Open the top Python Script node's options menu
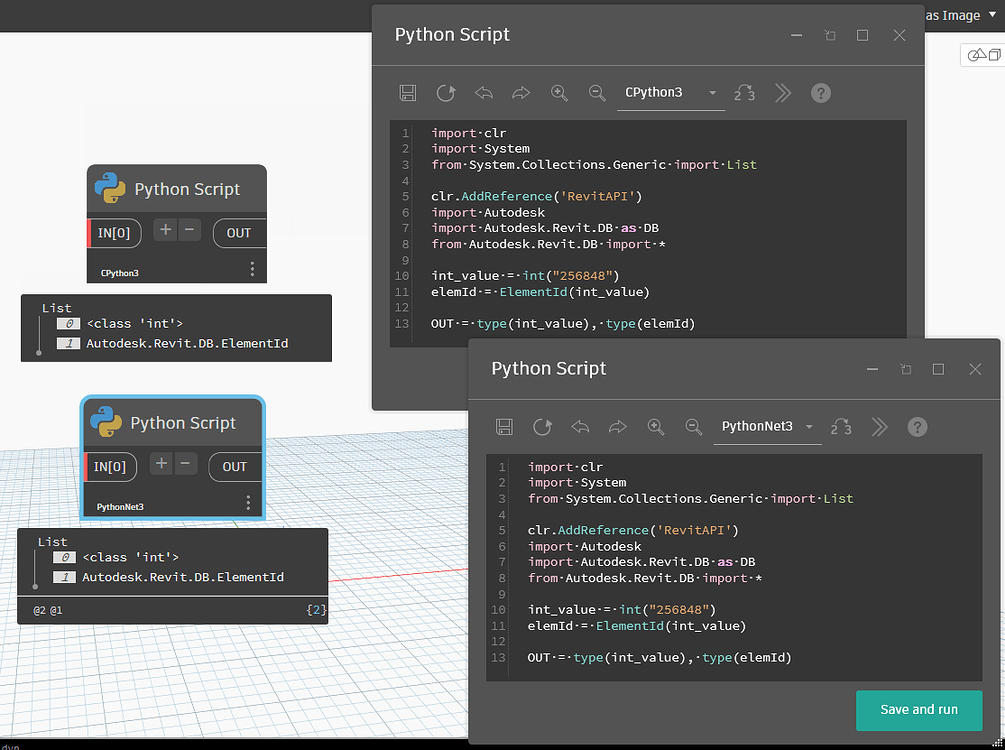The image size is (1005, 750). click(252, 268)
